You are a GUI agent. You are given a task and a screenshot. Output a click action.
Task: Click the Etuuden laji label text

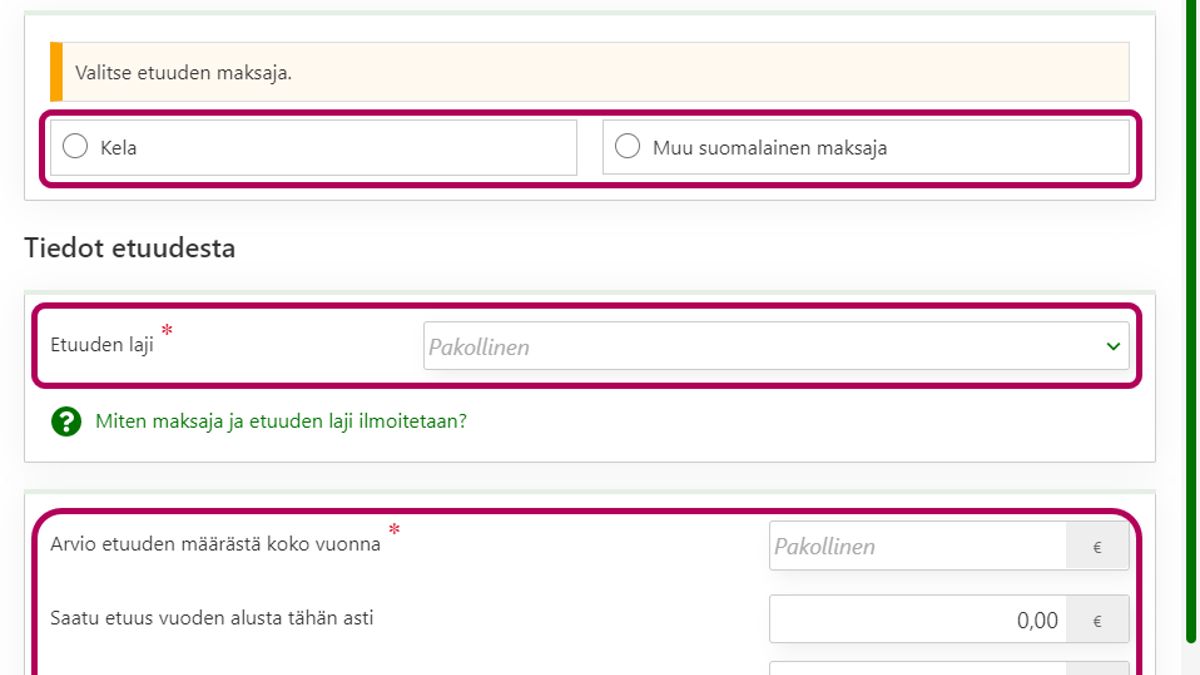(101, 345)
